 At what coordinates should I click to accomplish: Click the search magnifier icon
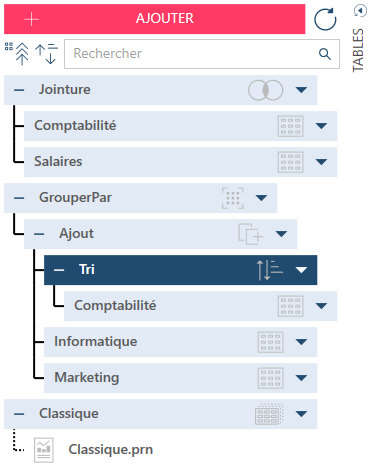[x=325, y=54]
